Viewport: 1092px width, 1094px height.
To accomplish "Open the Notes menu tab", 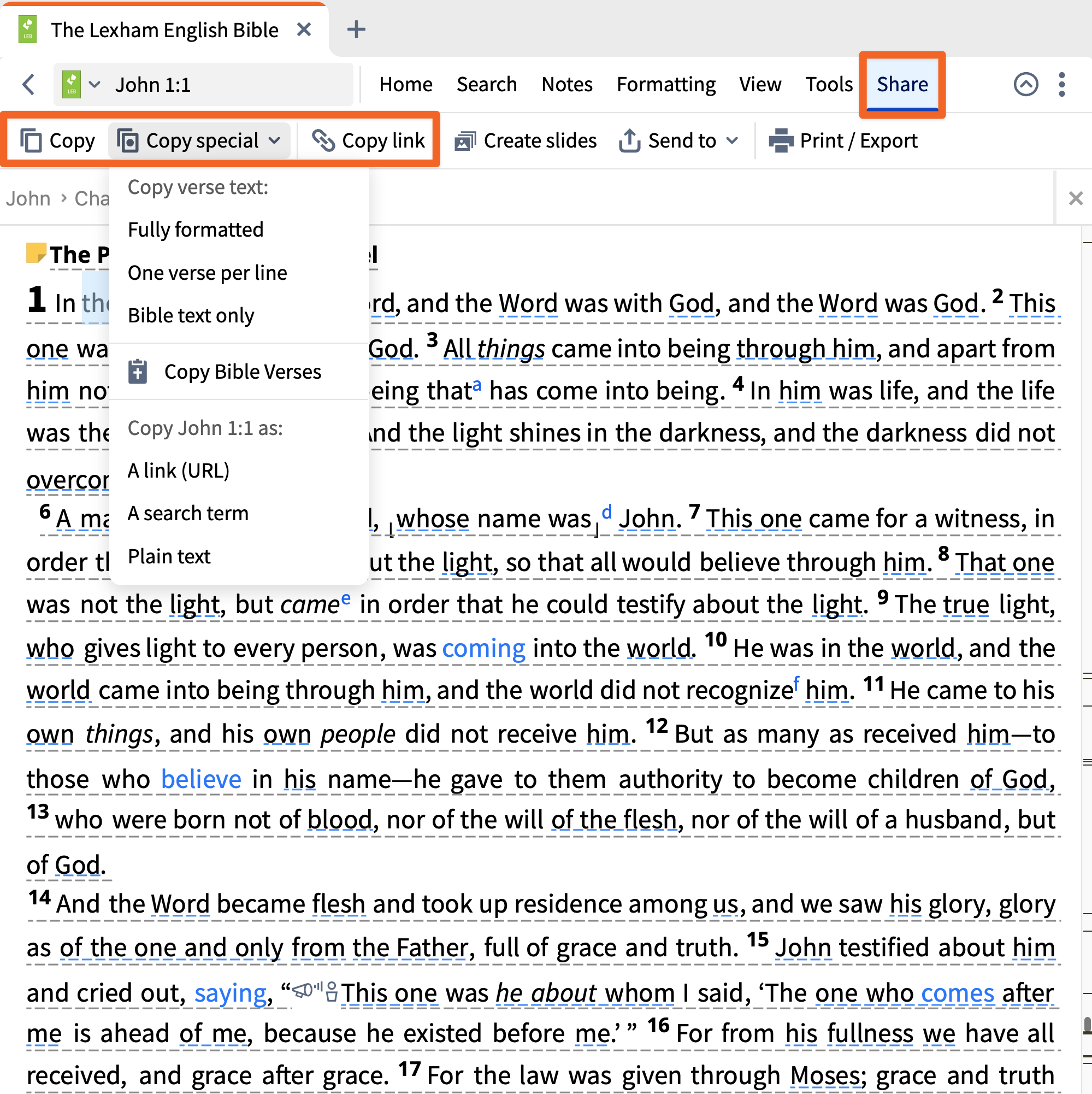I will click(x=566, y=84).
